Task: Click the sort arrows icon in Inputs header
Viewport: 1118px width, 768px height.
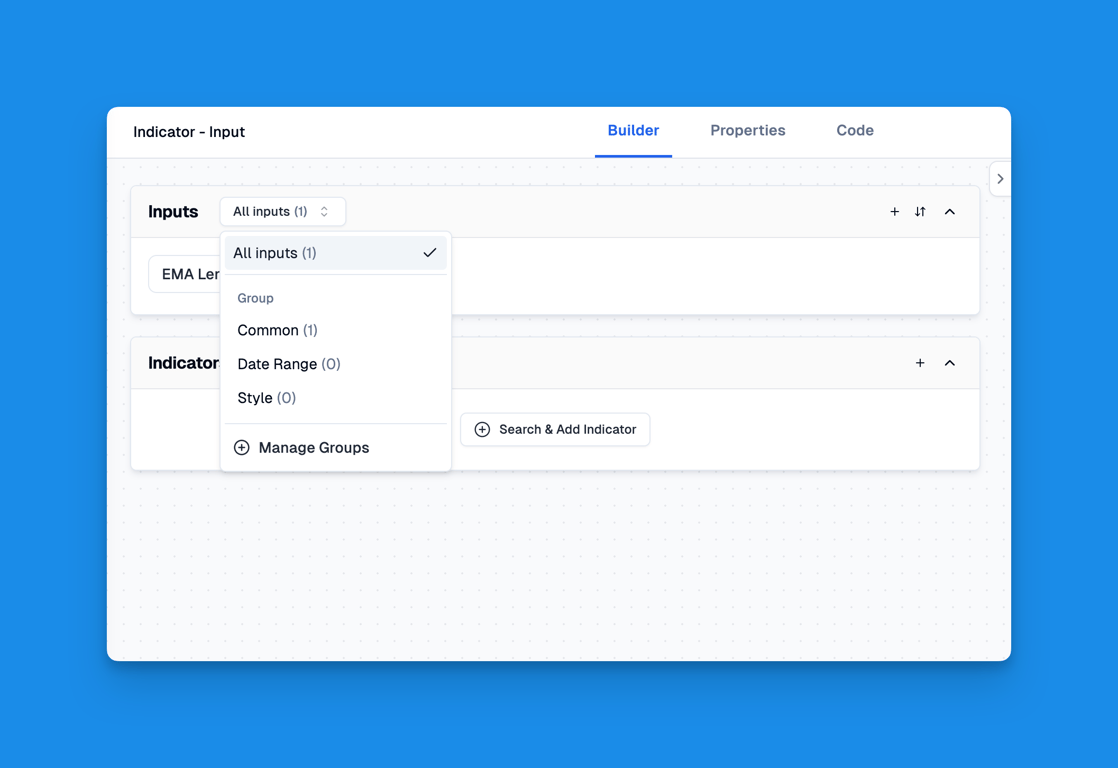Action: click(920, 212)
